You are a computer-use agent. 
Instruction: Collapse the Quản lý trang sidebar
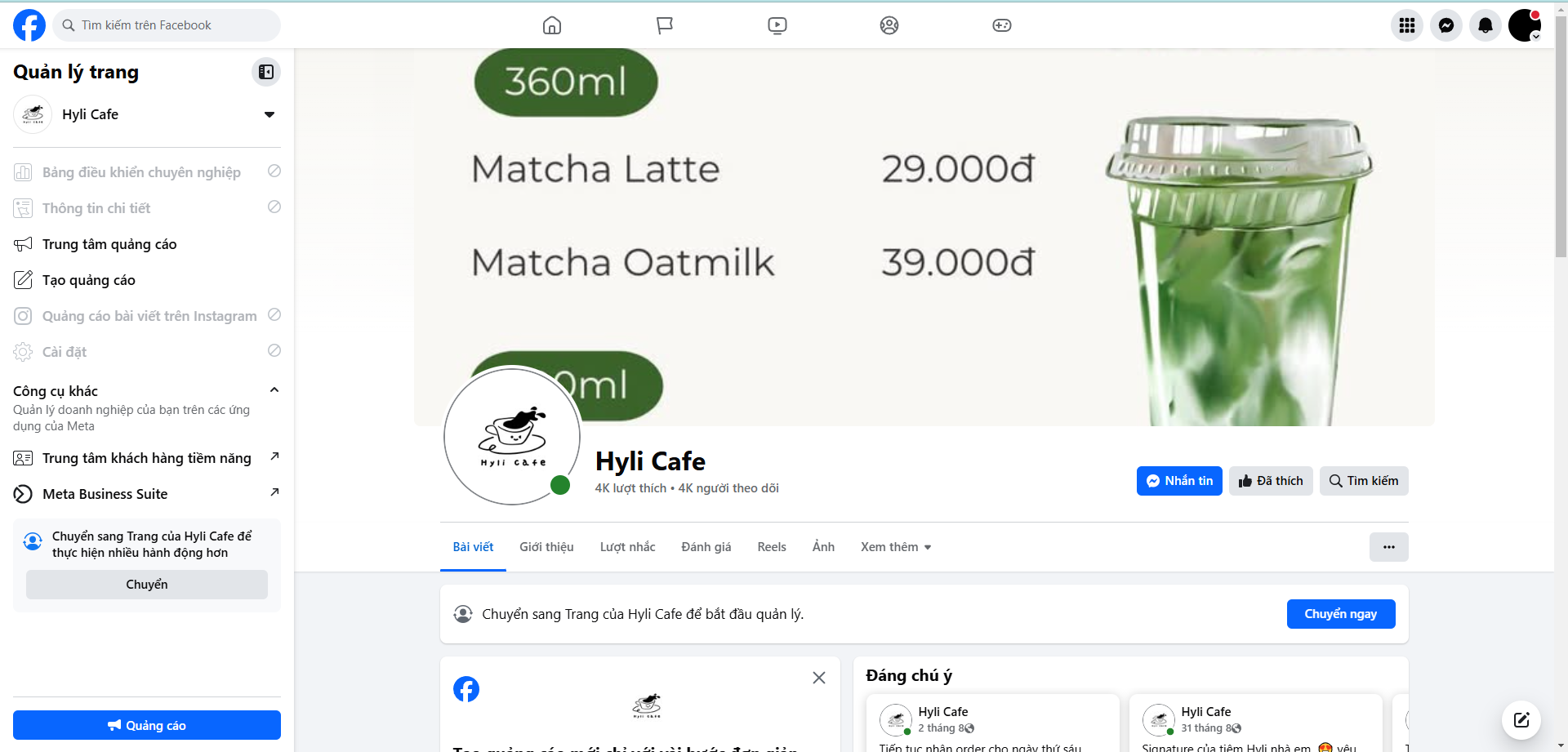coord(266,72)
